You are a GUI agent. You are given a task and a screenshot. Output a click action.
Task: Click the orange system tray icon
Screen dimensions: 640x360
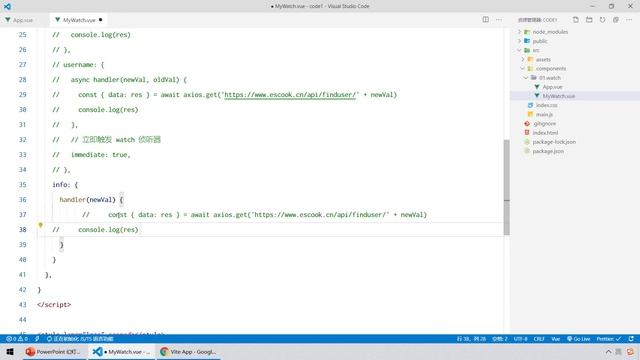coord(631,352)
